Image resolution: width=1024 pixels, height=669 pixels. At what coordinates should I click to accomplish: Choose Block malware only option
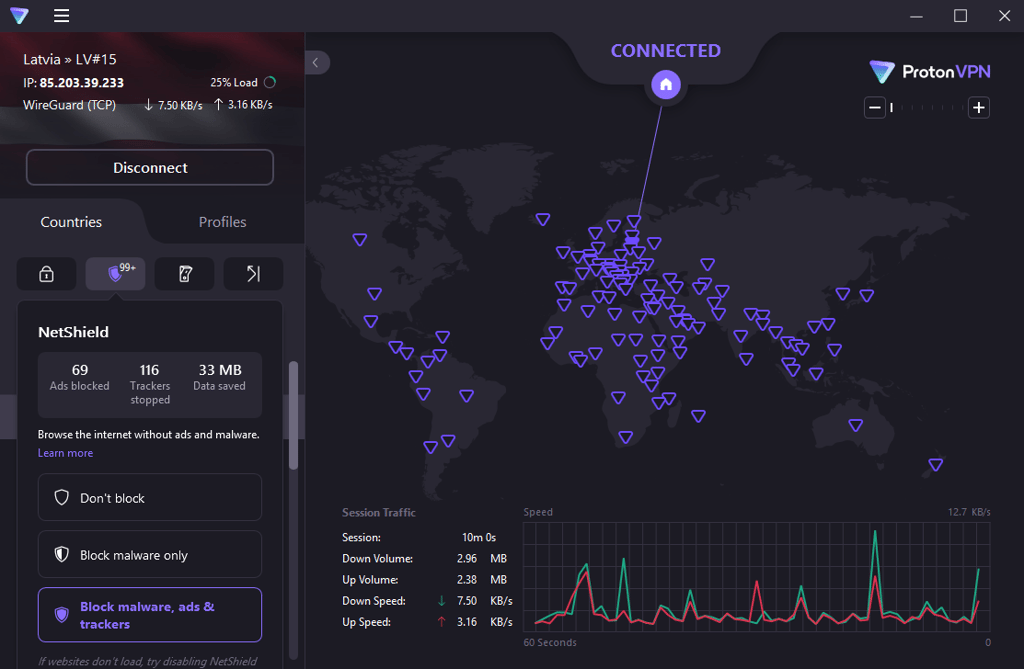click(150, 555)
